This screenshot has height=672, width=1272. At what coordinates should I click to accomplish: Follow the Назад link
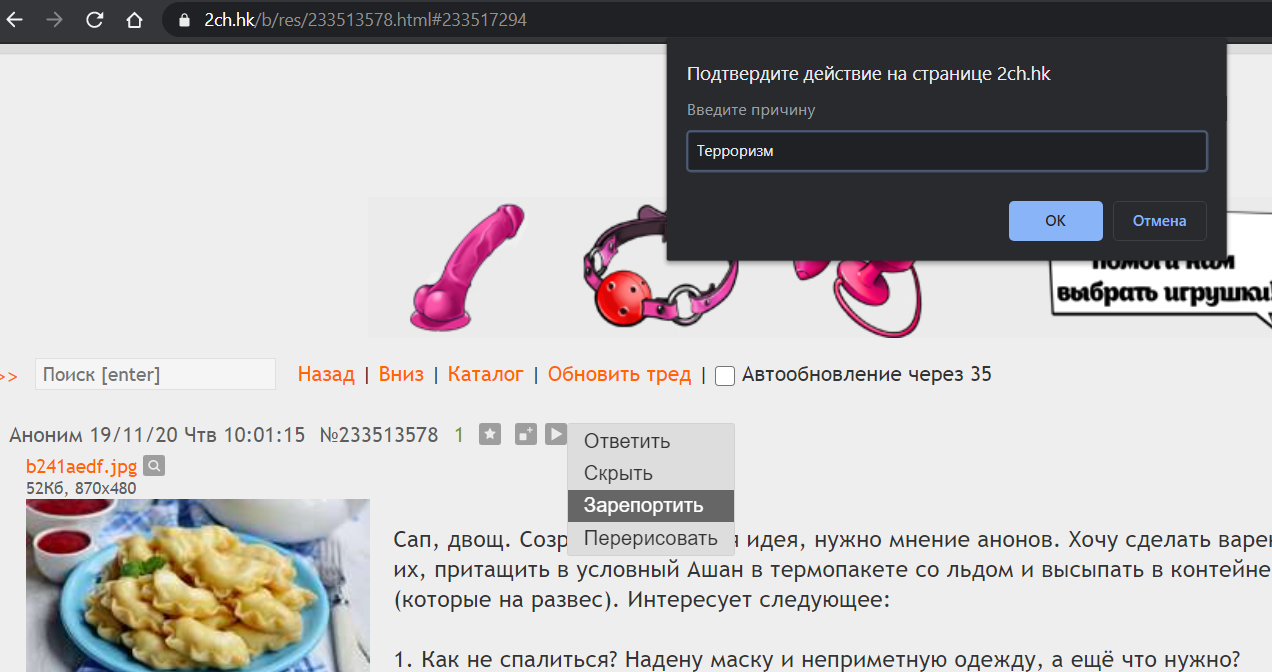pyautogui.click(x=326, y=374)
